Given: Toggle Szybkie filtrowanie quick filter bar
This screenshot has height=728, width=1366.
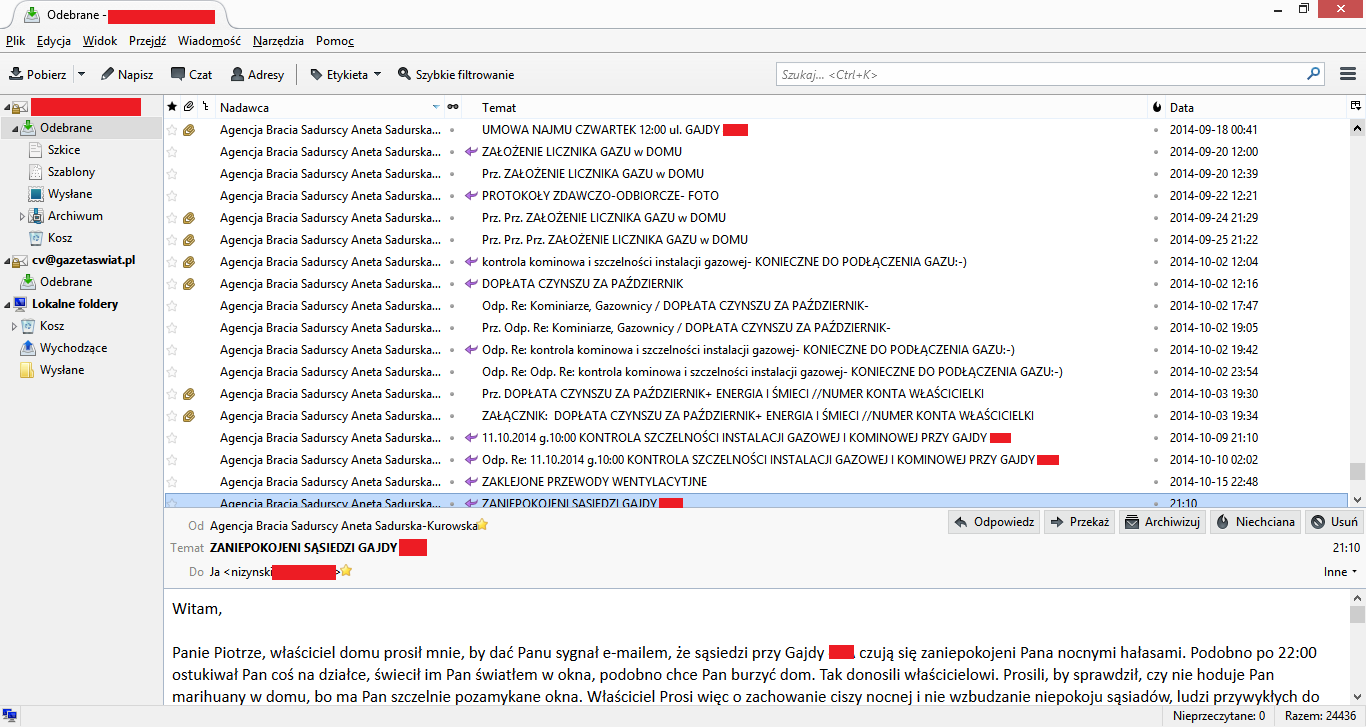Looking at the screenshot, I should click(x=455, y=74).
